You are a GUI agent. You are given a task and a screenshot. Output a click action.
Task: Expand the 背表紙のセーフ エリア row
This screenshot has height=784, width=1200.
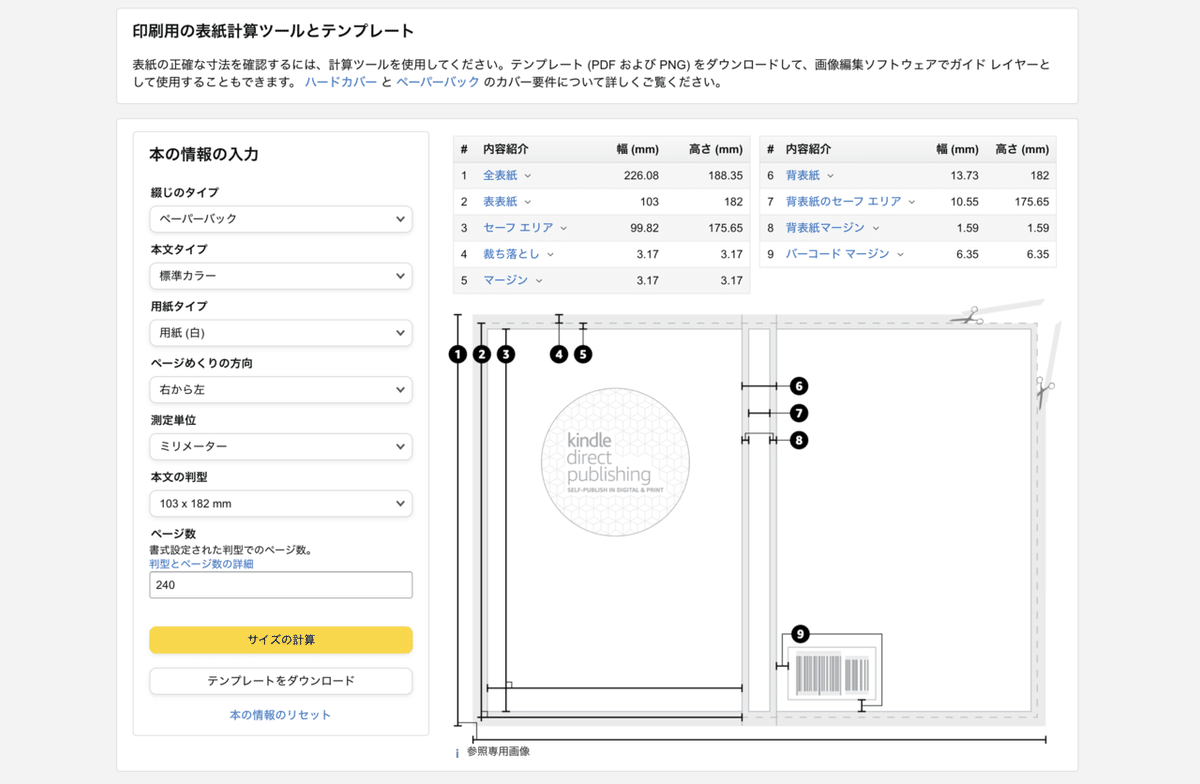(851, 202)
